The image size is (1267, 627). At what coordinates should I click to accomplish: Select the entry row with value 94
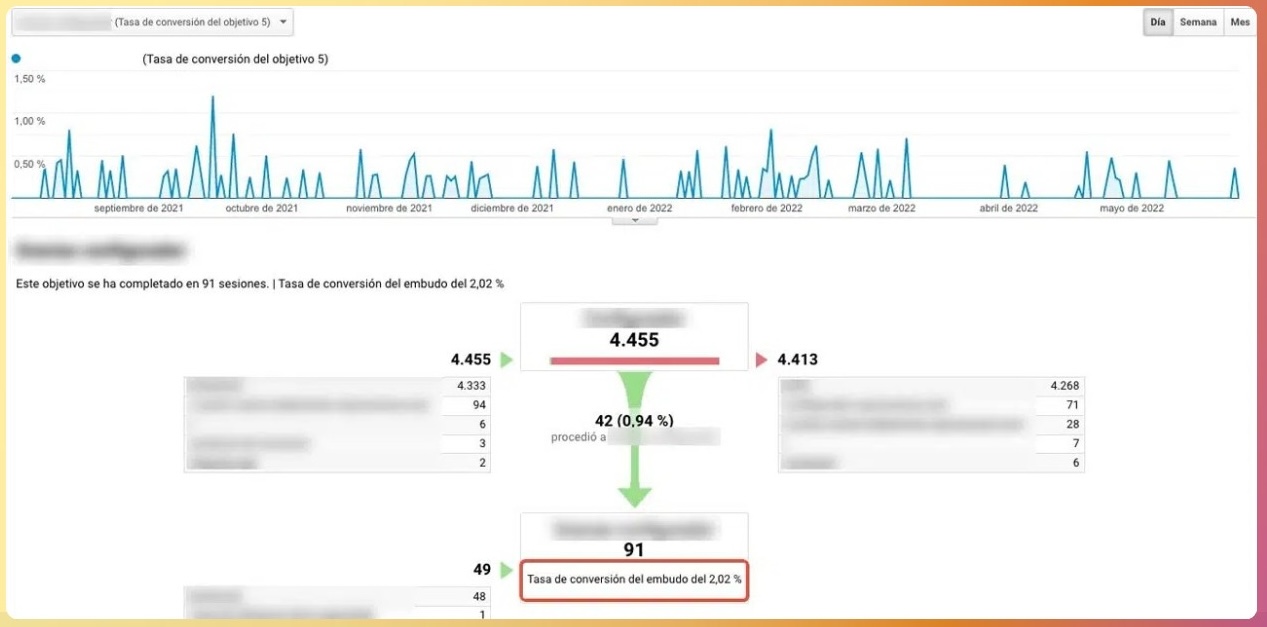[x=336, y=405]
